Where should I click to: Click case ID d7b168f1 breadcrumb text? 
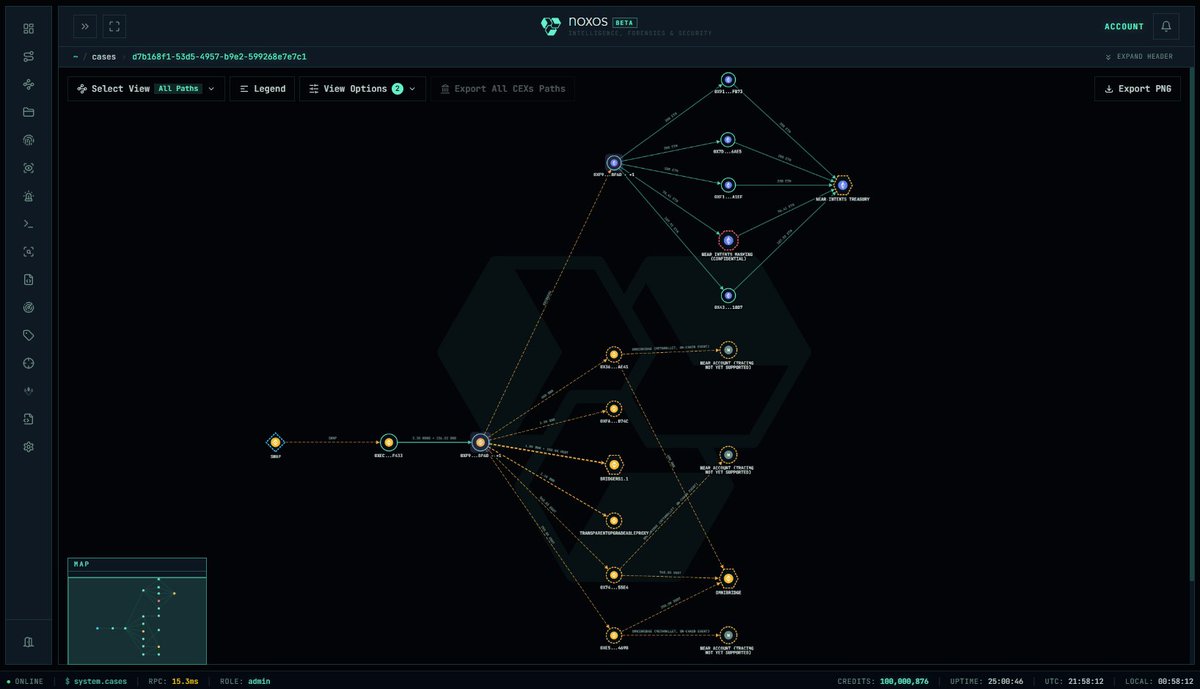(219, 57)
